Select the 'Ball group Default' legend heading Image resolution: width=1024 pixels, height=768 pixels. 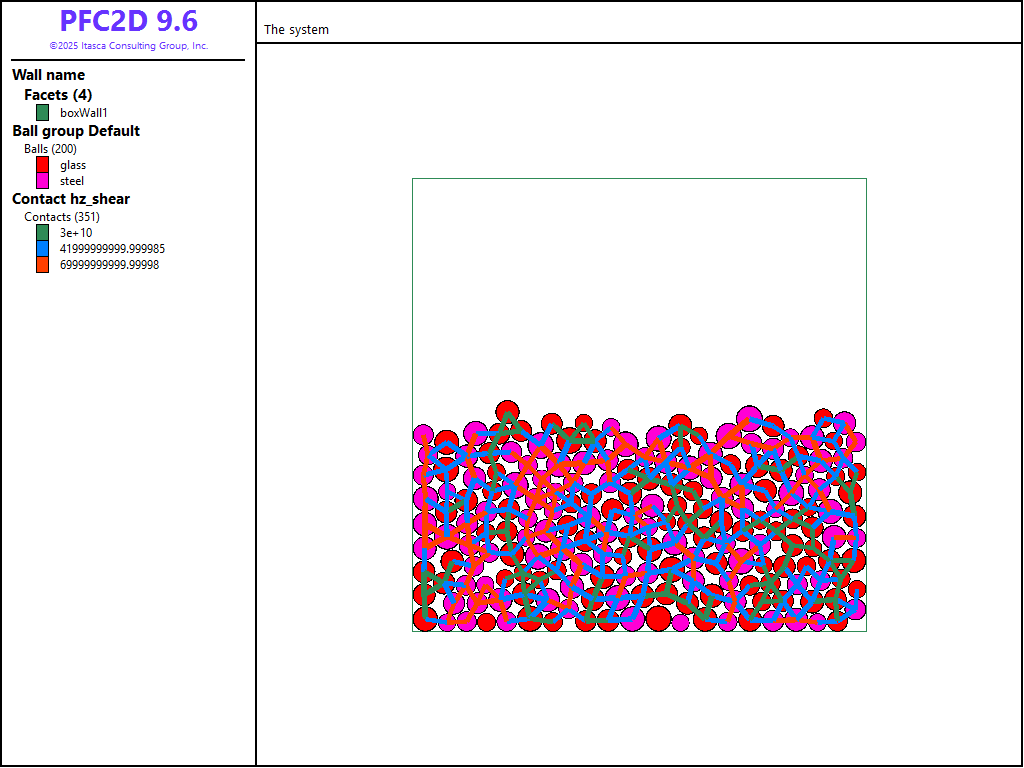pyautogui.click(x=76, y=131)
